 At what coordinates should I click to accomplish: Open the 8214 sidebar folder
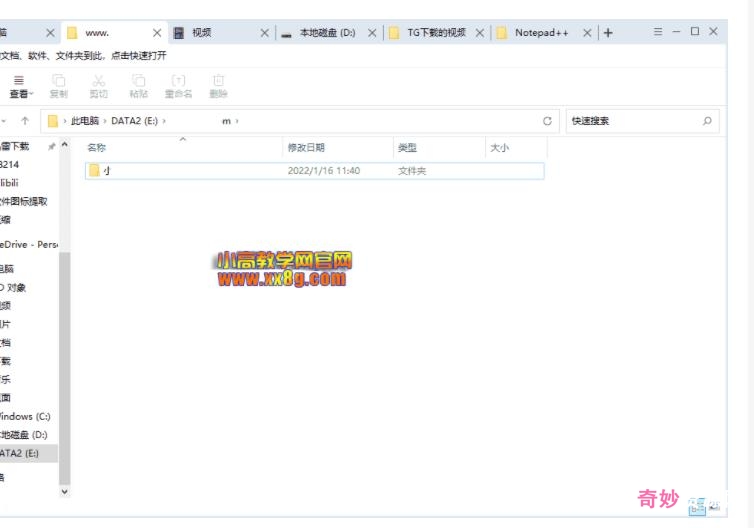coord(10,164)
